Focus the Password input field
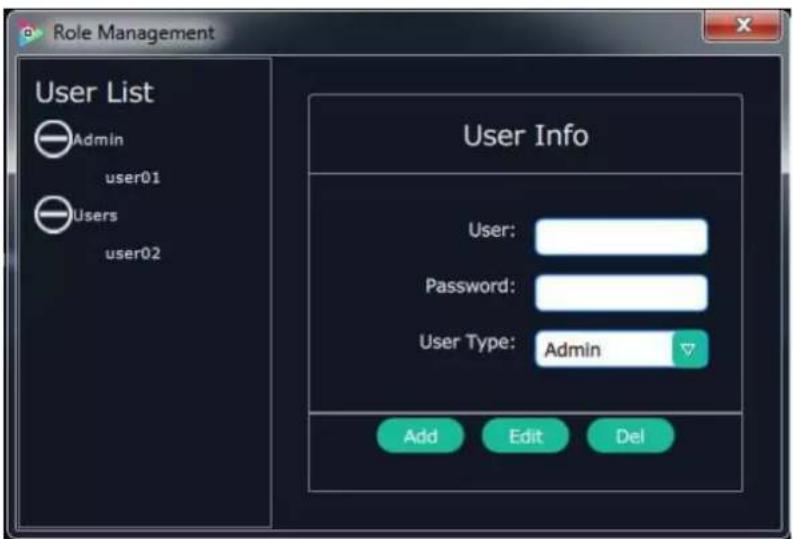The height and width of the screenshot is (539, 793). 622,293
